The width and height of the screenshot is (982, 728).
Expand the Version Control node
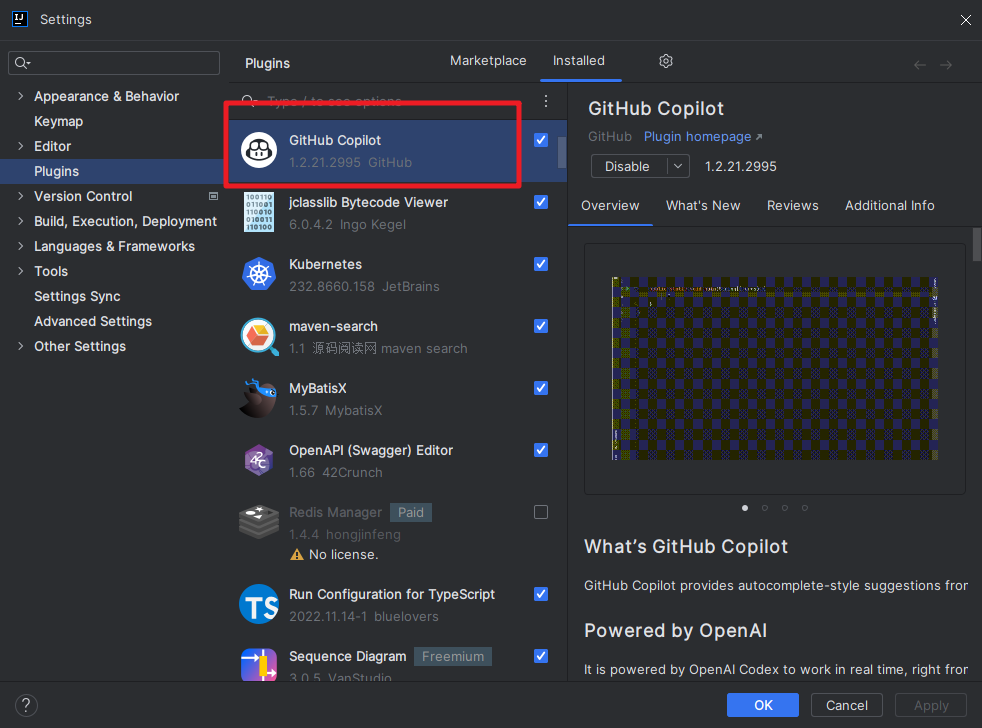[21, 196]
